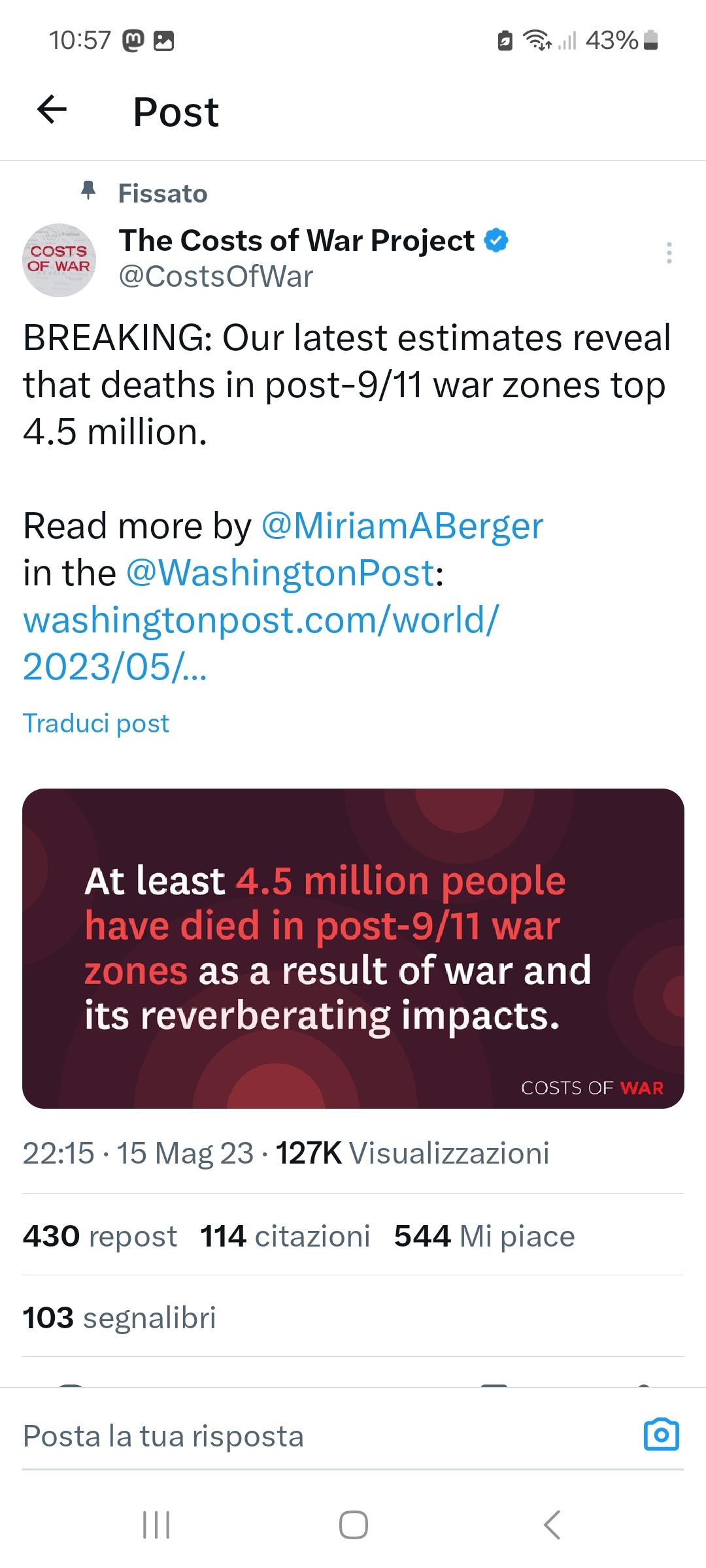This screenshot has width=706, height=1568.
Task: Tap Traduci post to translate
Action: [96, 723]
